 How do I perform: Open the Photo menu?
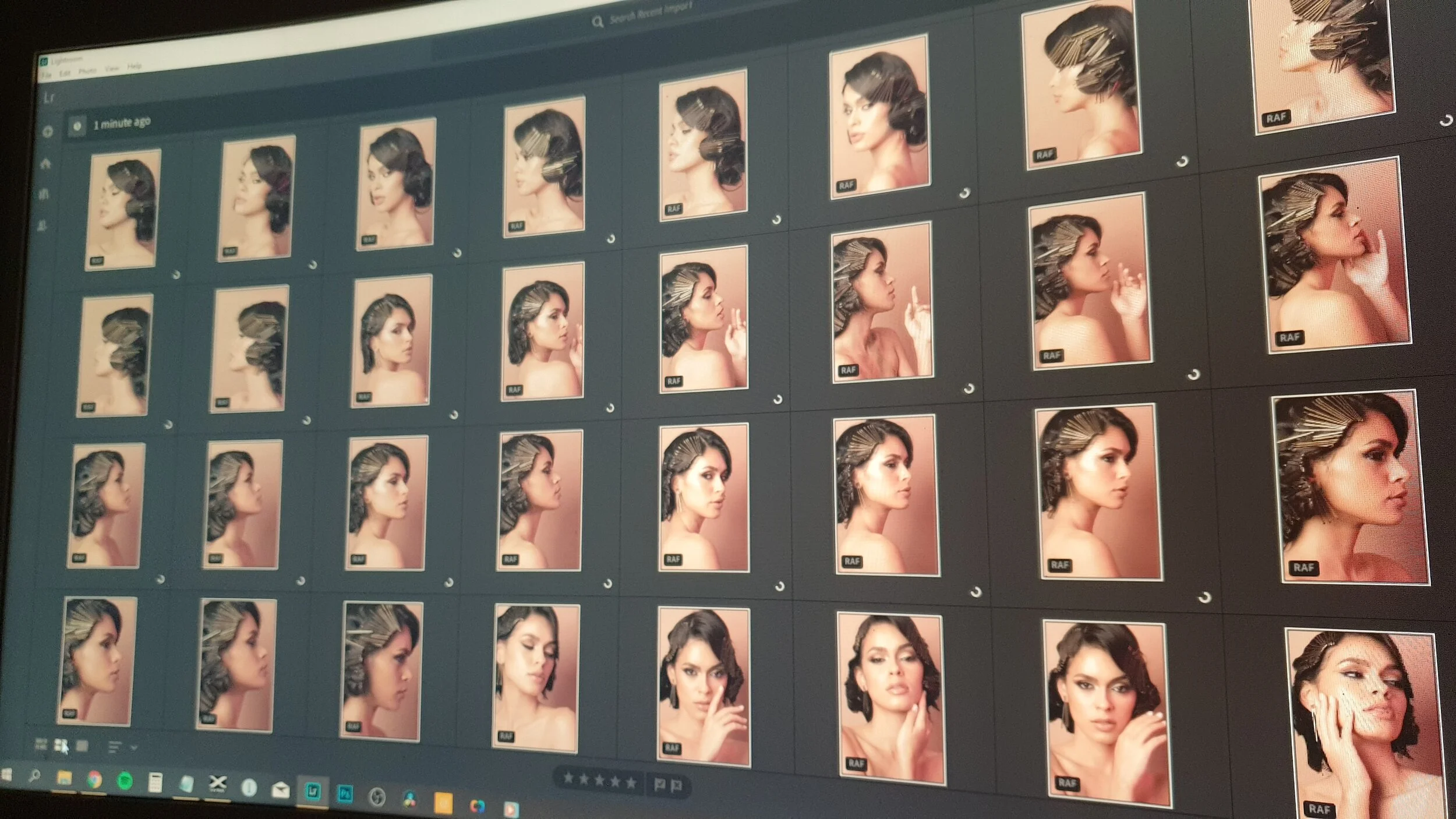tap(86, 69)
